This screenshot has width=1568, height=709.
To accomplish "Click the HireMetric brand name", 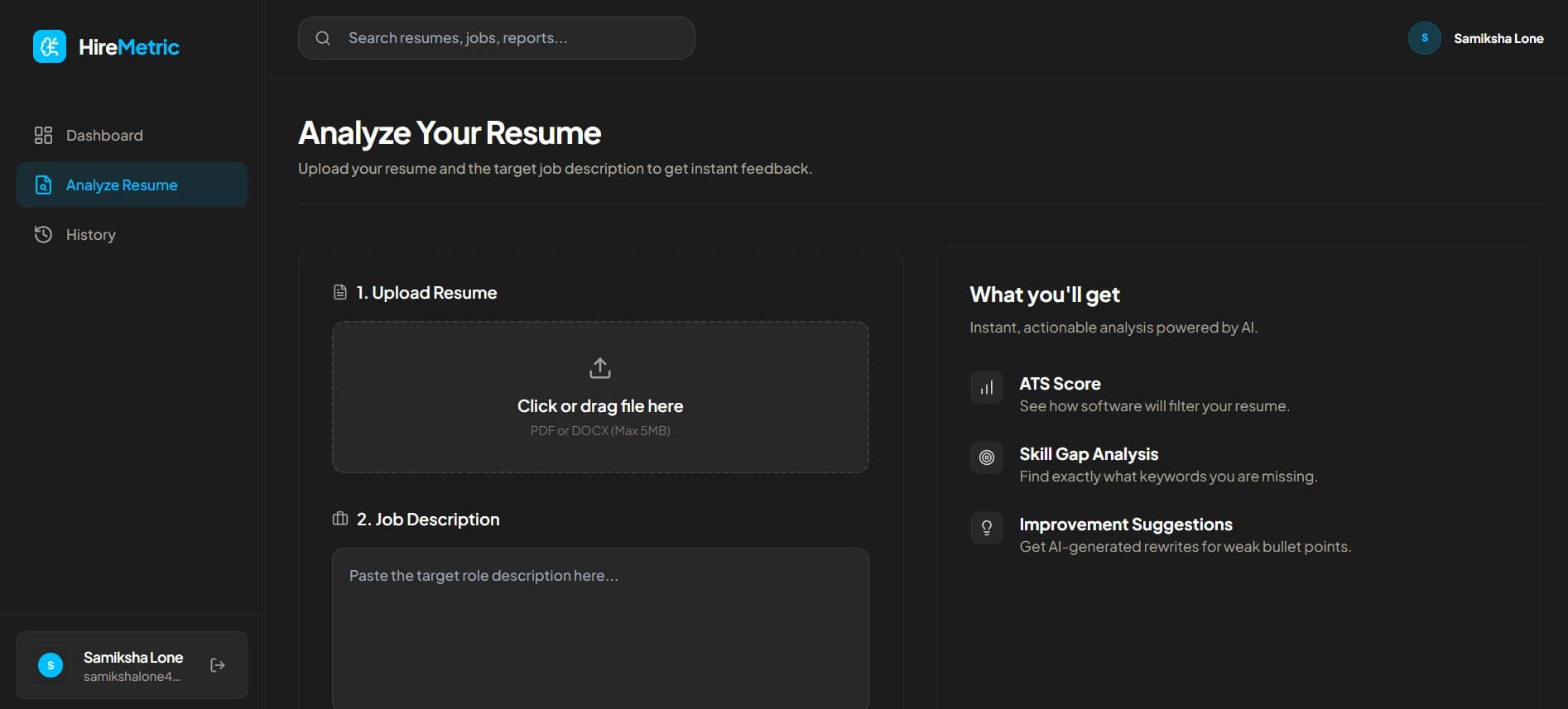I will [x=128, y=47].
